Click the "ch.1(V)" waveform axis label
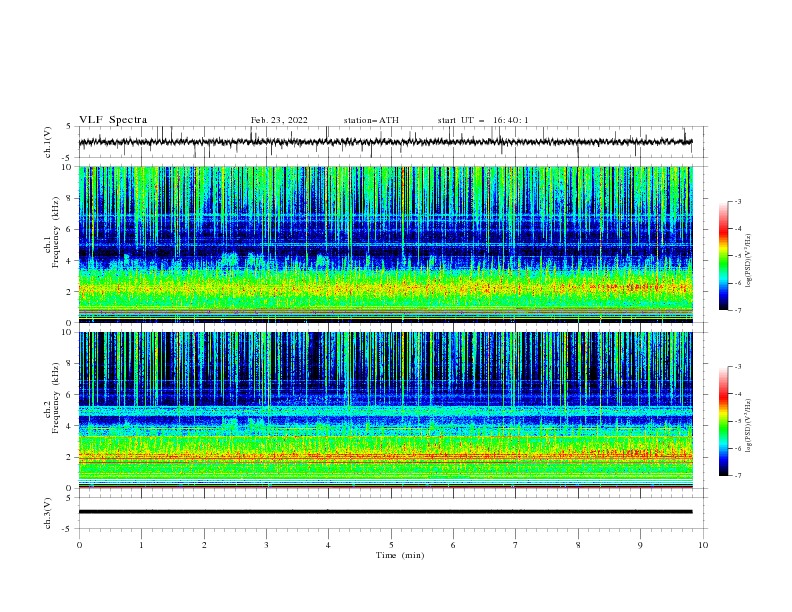 coord(48,142)
